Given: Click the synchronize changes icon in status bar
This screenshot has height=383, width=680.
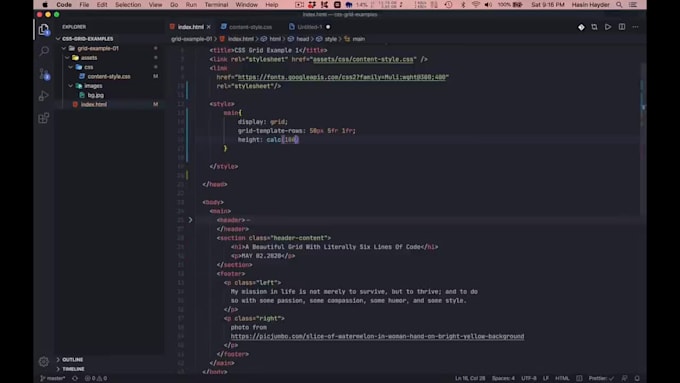Looking at the screenshot, I should (75, 378).
